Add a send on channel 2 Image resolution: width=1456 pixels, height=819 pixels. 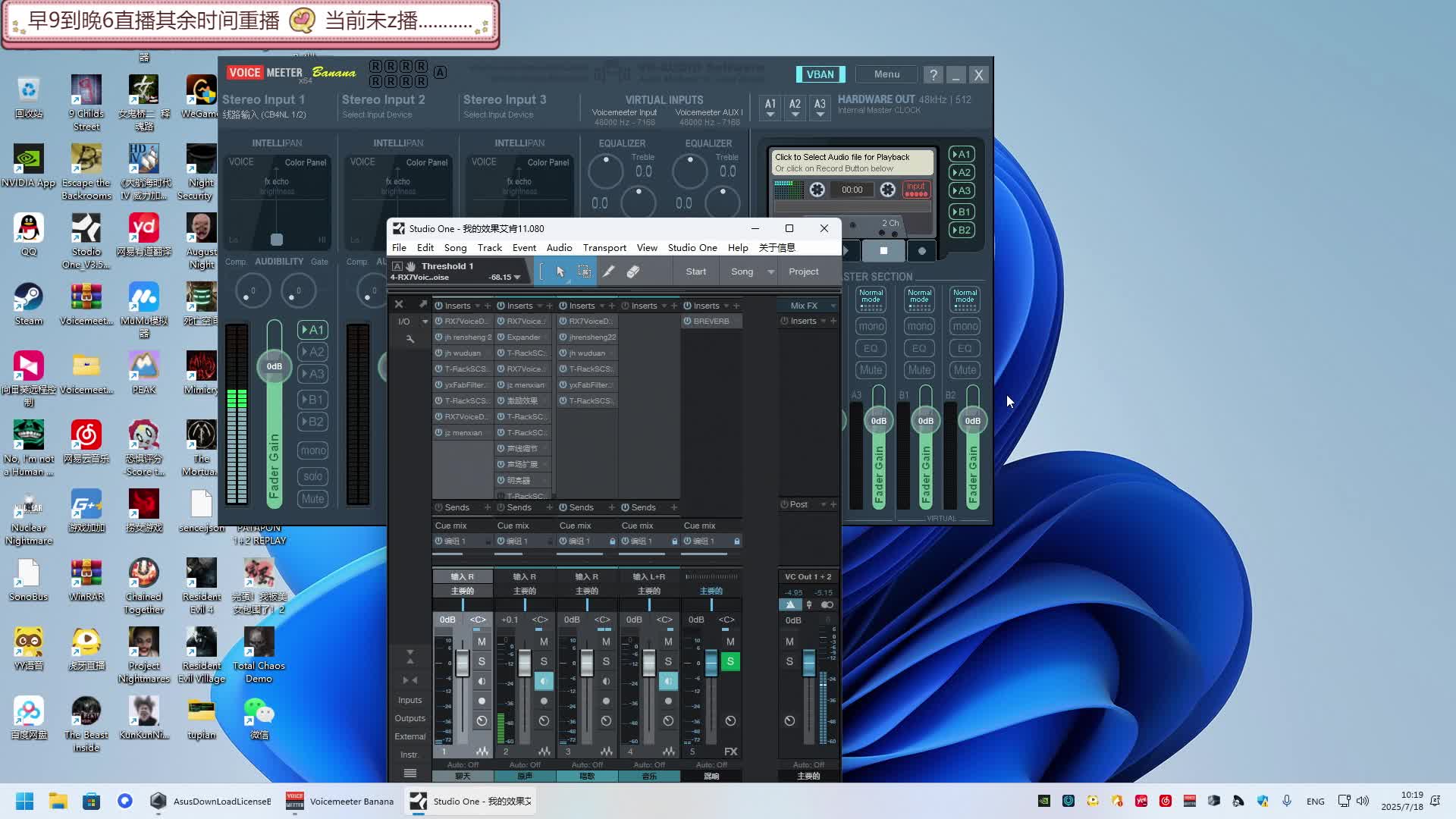tap(550, 507)
